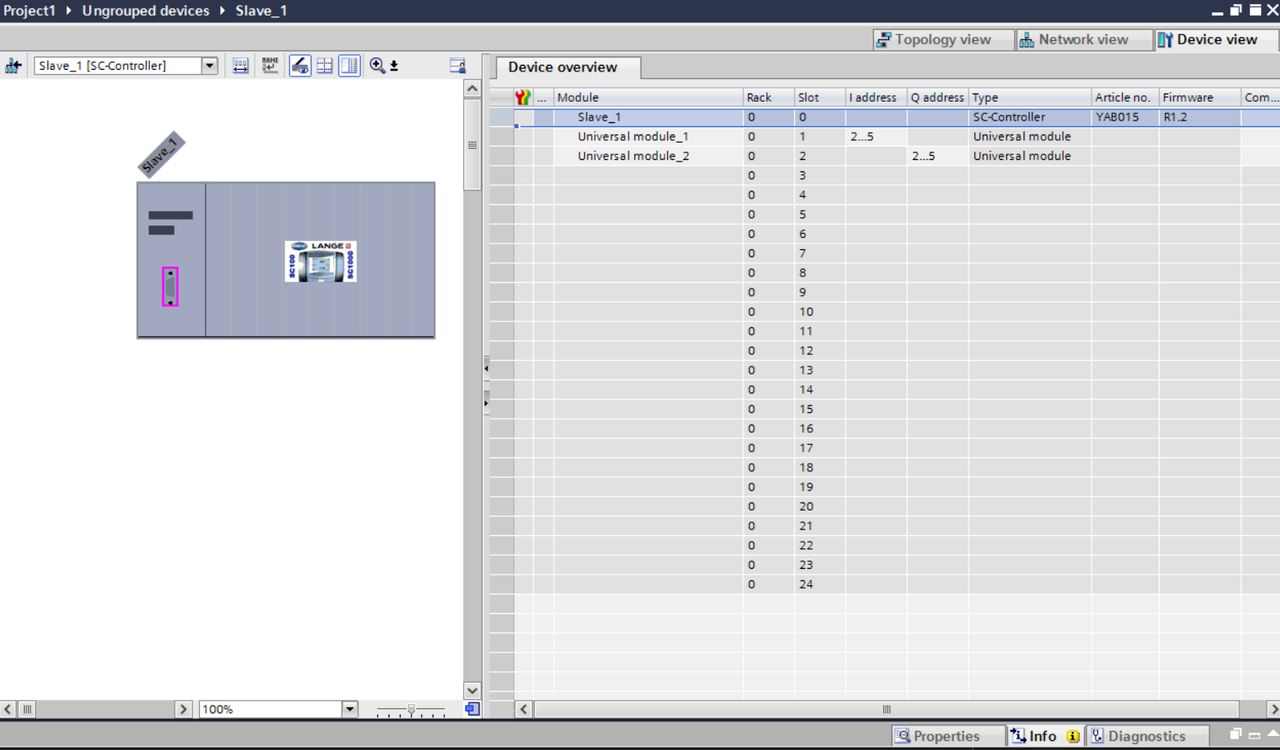Select the magenta PROFIBUS port on device
1280x750 pixels.
click(170, 287)
